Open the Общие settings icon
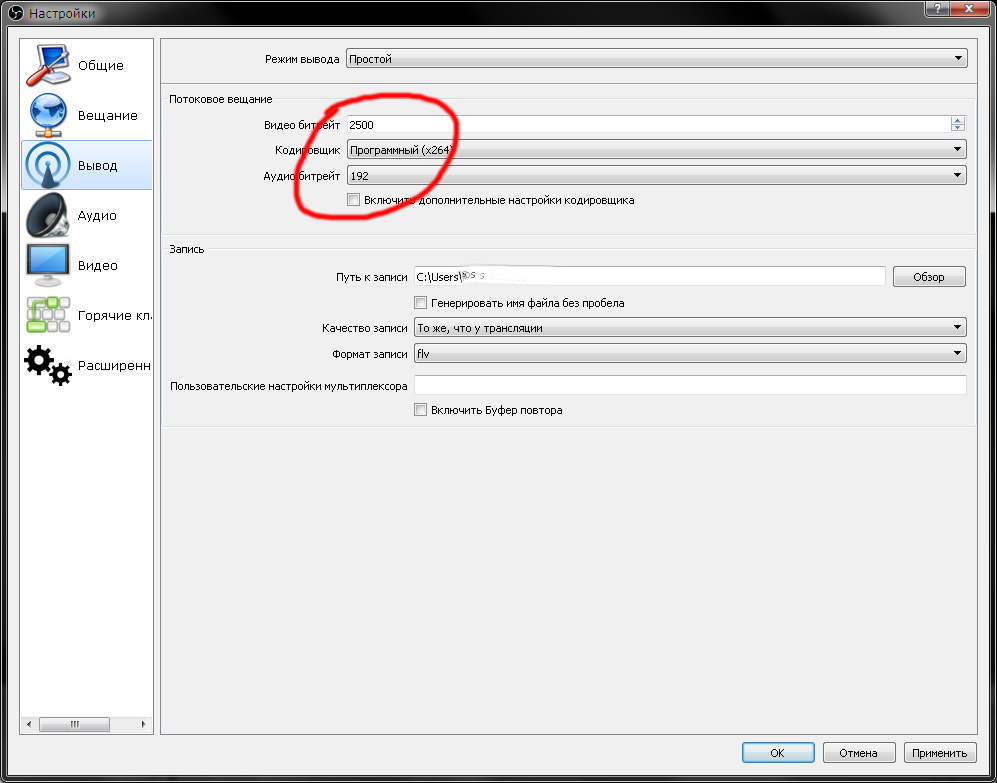997x783 pixels. pos(48,65)
